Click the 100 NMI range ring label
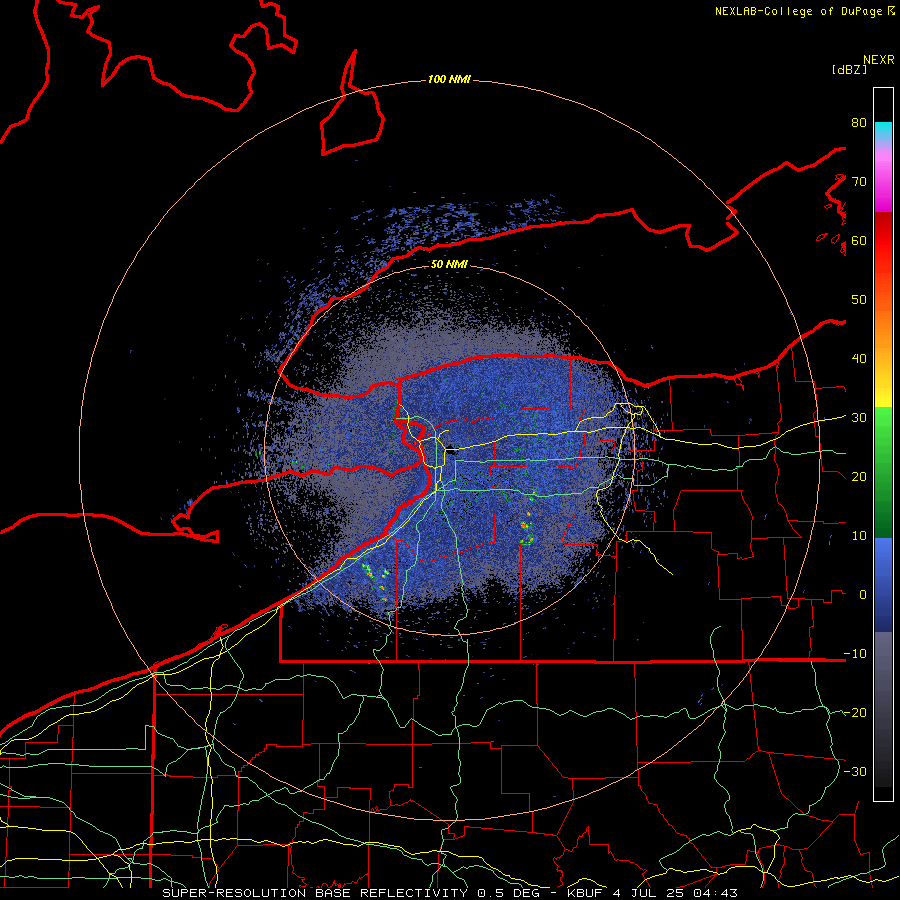This screenshot has width=900, height=900. [449, 79]
